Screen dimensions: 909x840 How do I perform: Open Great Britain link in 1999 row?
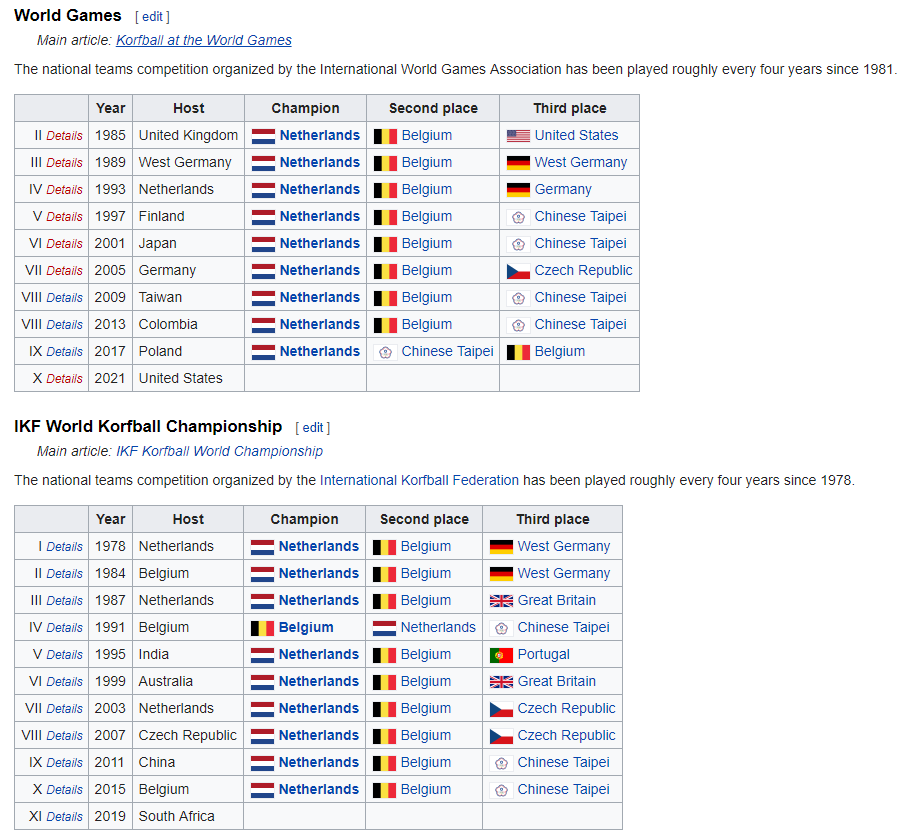tap(557, 681)
